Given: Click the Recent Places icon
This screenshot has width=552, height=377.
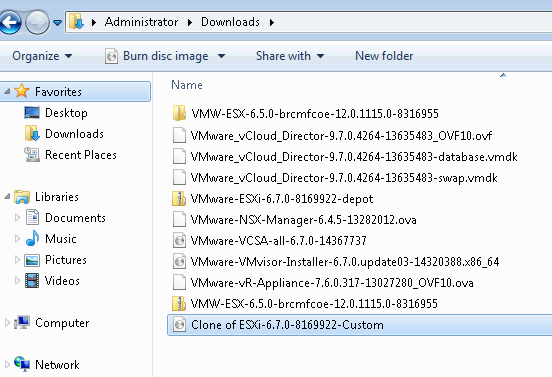Looking at the screenshot, I should 32,155.
